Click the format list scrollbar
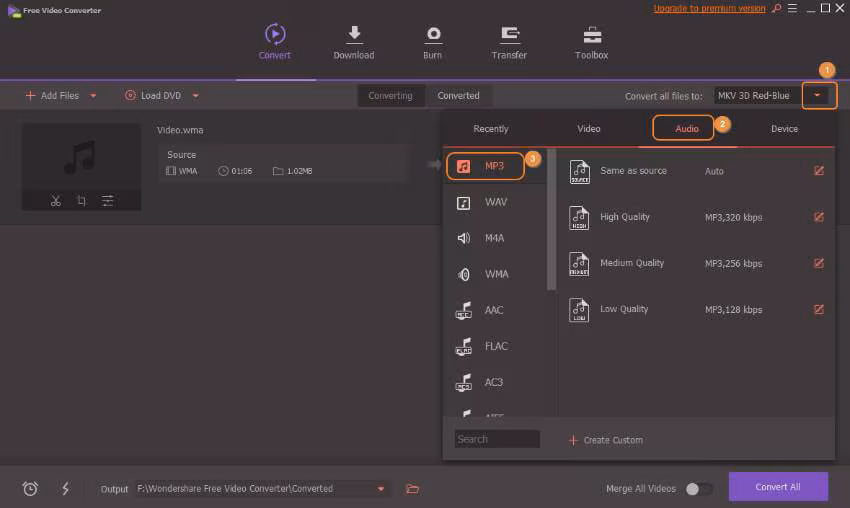The image size is (850, 508). 551,220
